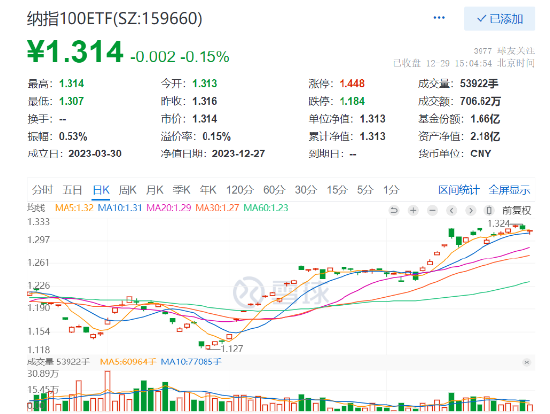
Task: Click the volume MA10:77085手 label
Action: click(191, 361)
